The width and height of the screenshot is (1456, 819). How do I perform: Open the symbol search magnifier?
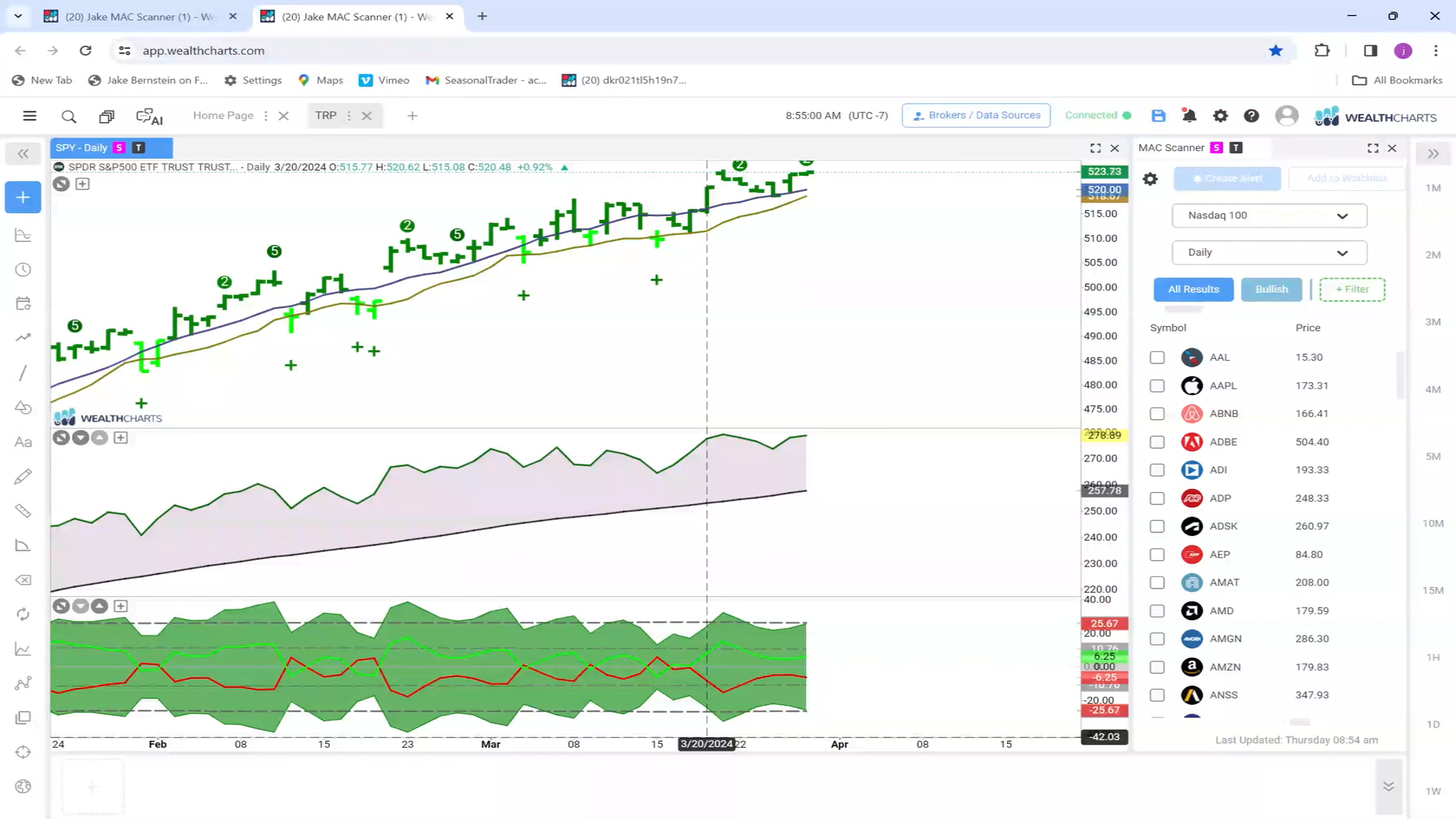pos(69,117)
